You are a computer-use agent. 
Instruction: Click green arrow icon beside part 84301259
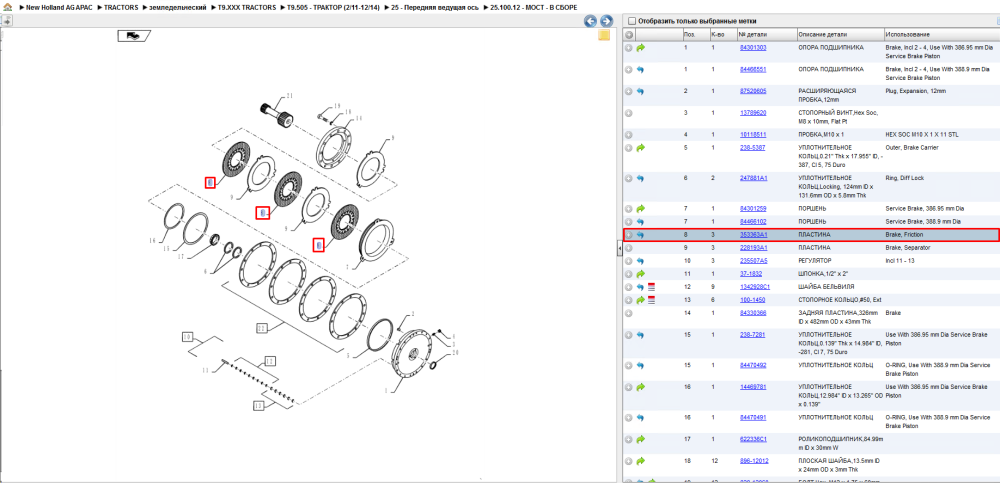tap(641, 209)
